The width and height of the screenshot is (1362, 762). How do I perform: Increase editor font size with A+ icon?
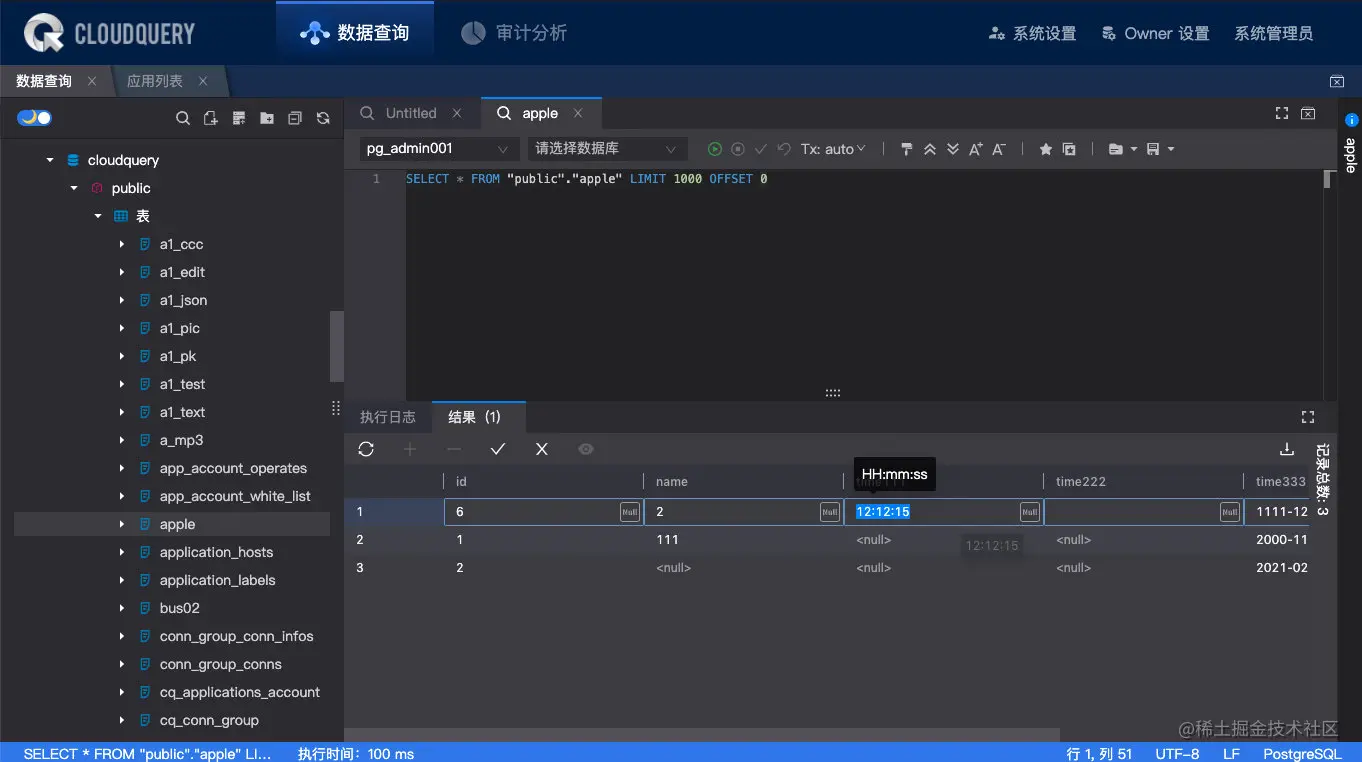pos(976,149)
